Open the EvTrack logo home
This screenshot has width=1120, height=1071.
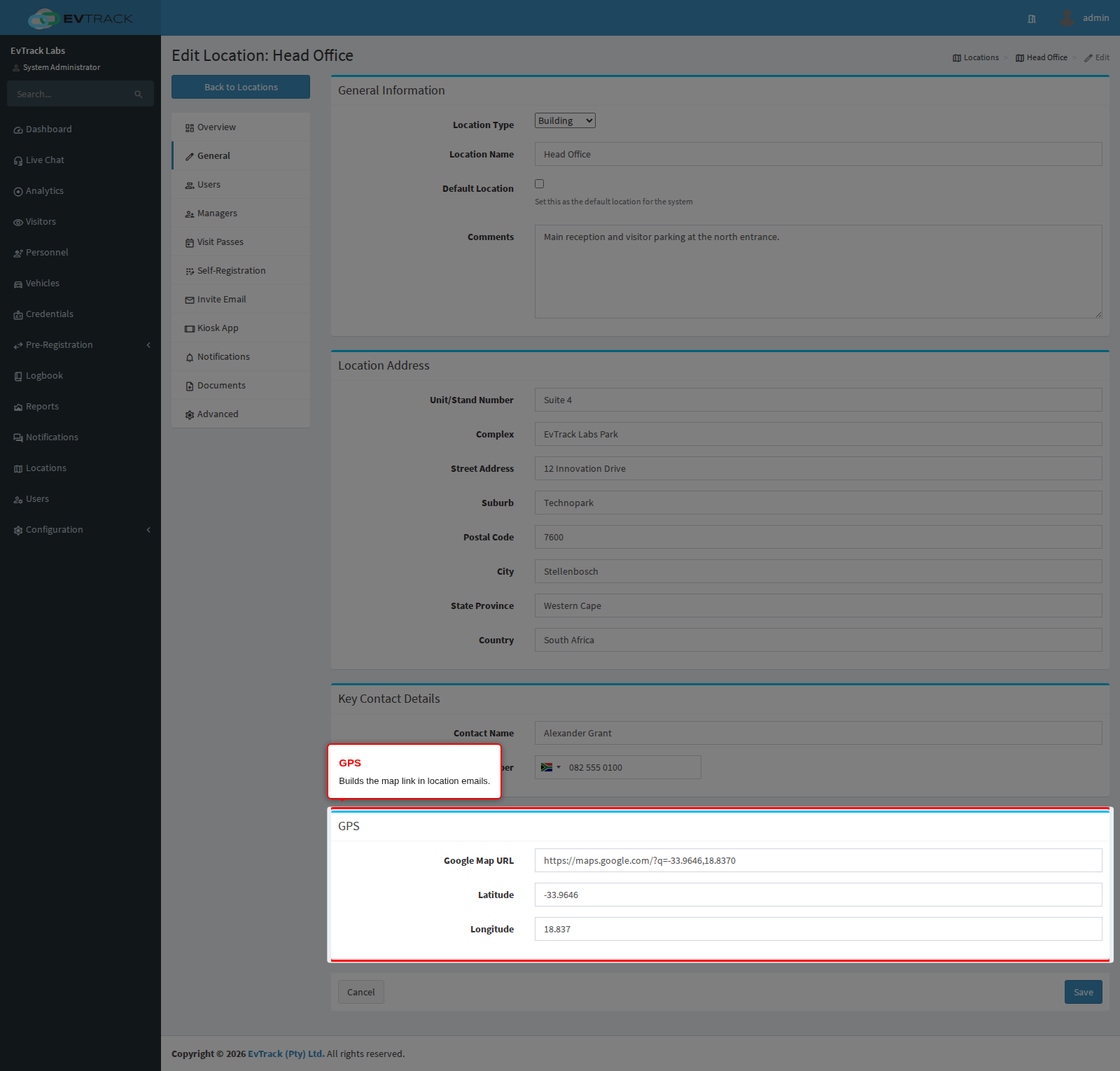[80, 18]
